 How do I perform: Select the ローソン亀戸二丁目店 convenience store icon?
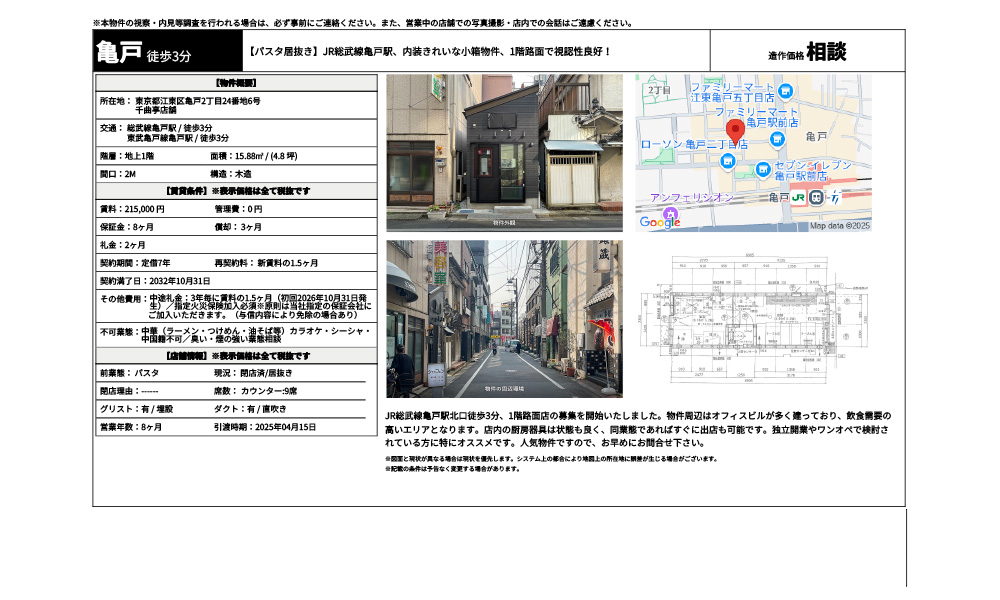727,160
